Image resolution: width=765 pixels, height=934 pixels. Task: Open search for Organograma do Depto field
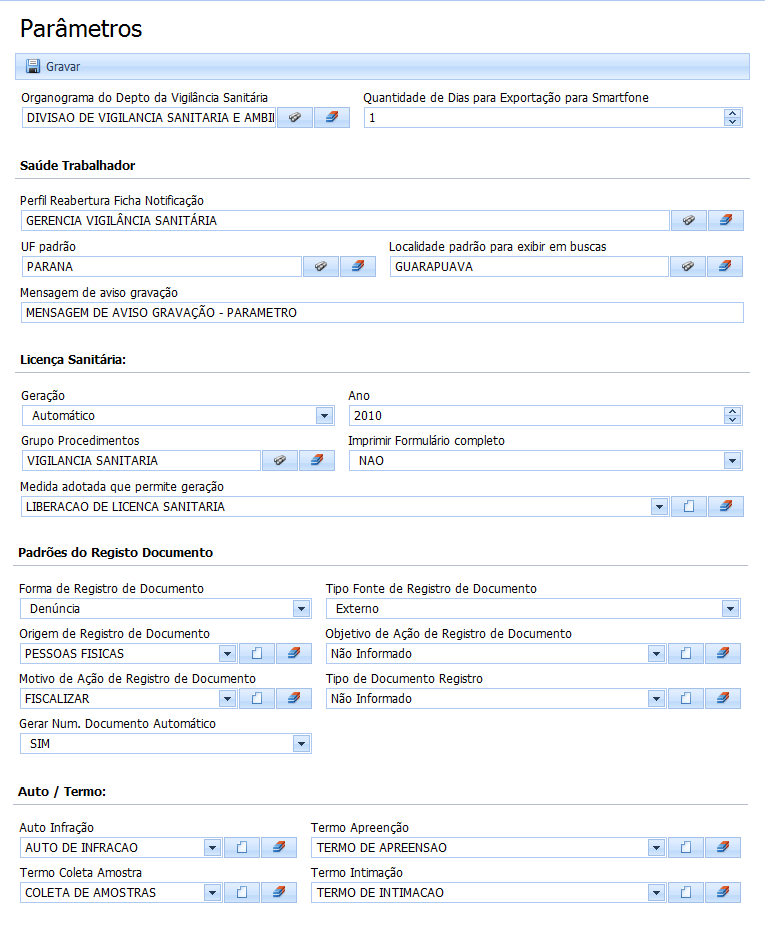click(x=295, y=117)
